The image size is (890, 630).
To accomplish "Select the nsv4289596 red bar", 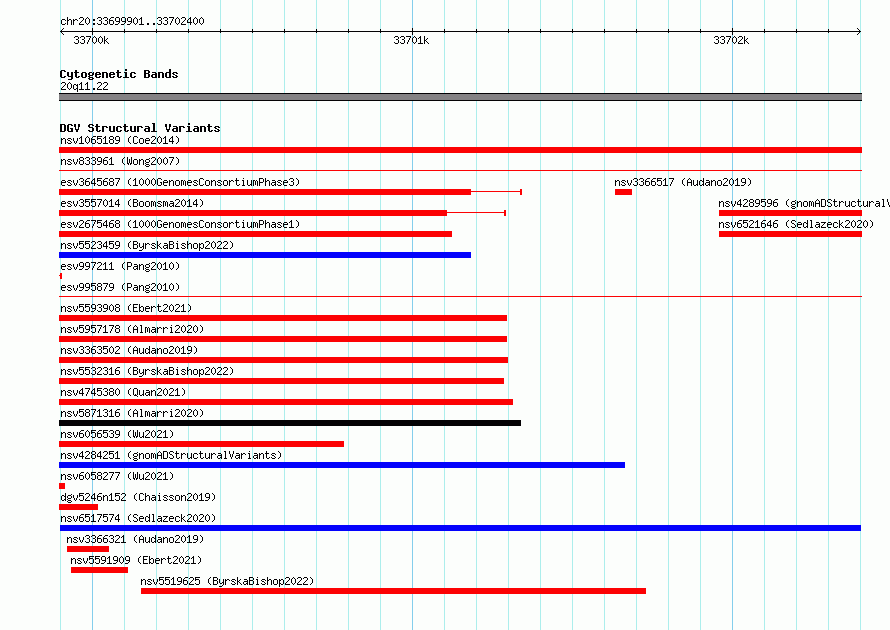I will click(790, 213).
